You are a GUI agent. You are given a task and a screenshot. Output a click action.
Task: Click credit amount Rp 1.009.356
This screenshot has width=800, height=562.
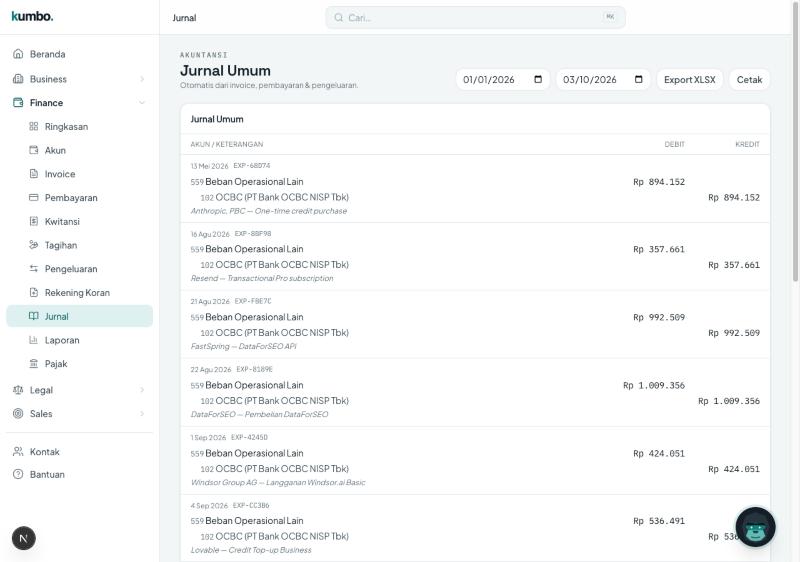[729, 401]
